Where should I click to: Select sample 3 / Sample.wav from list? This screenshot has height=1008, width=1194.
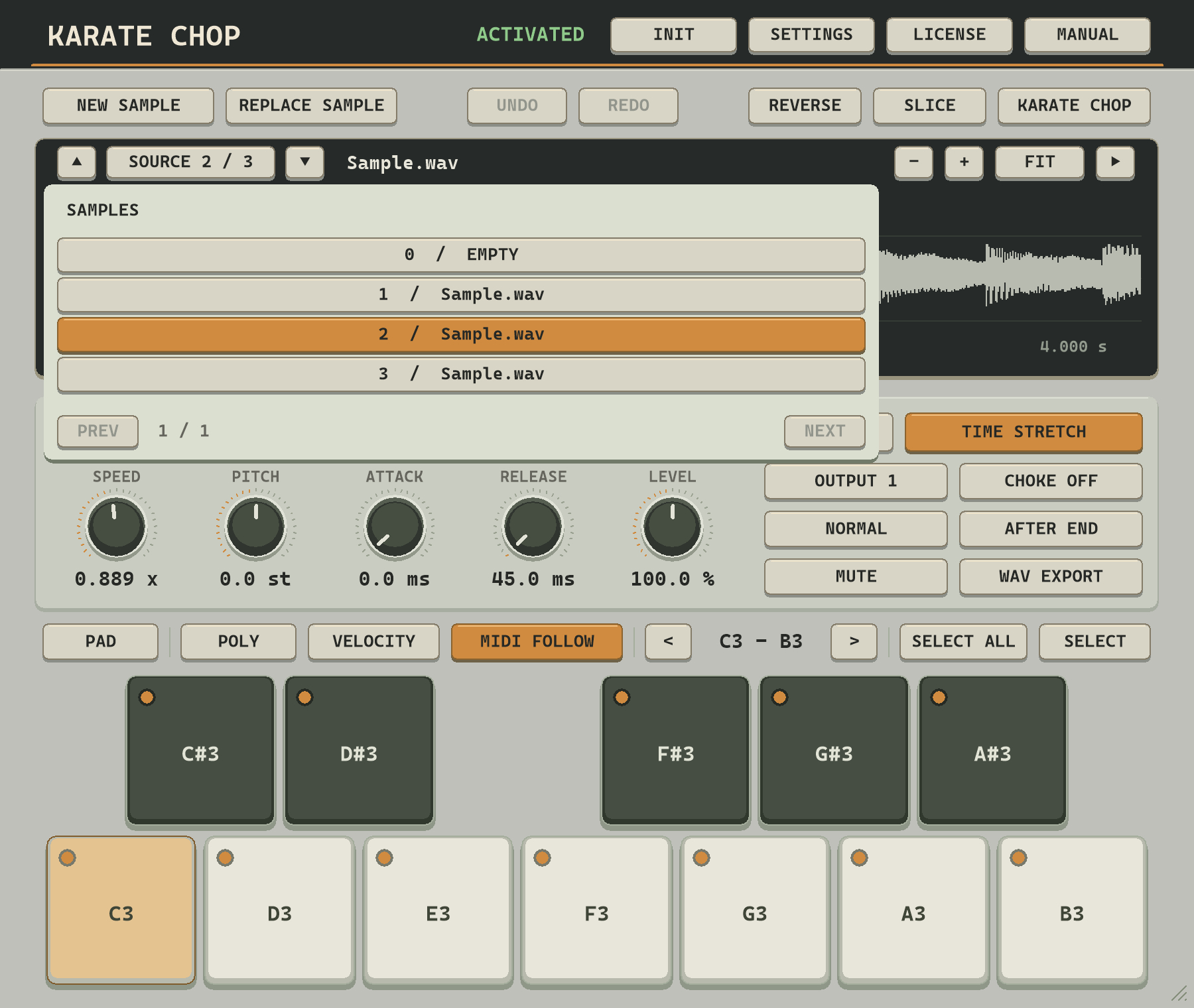(461, 374)
